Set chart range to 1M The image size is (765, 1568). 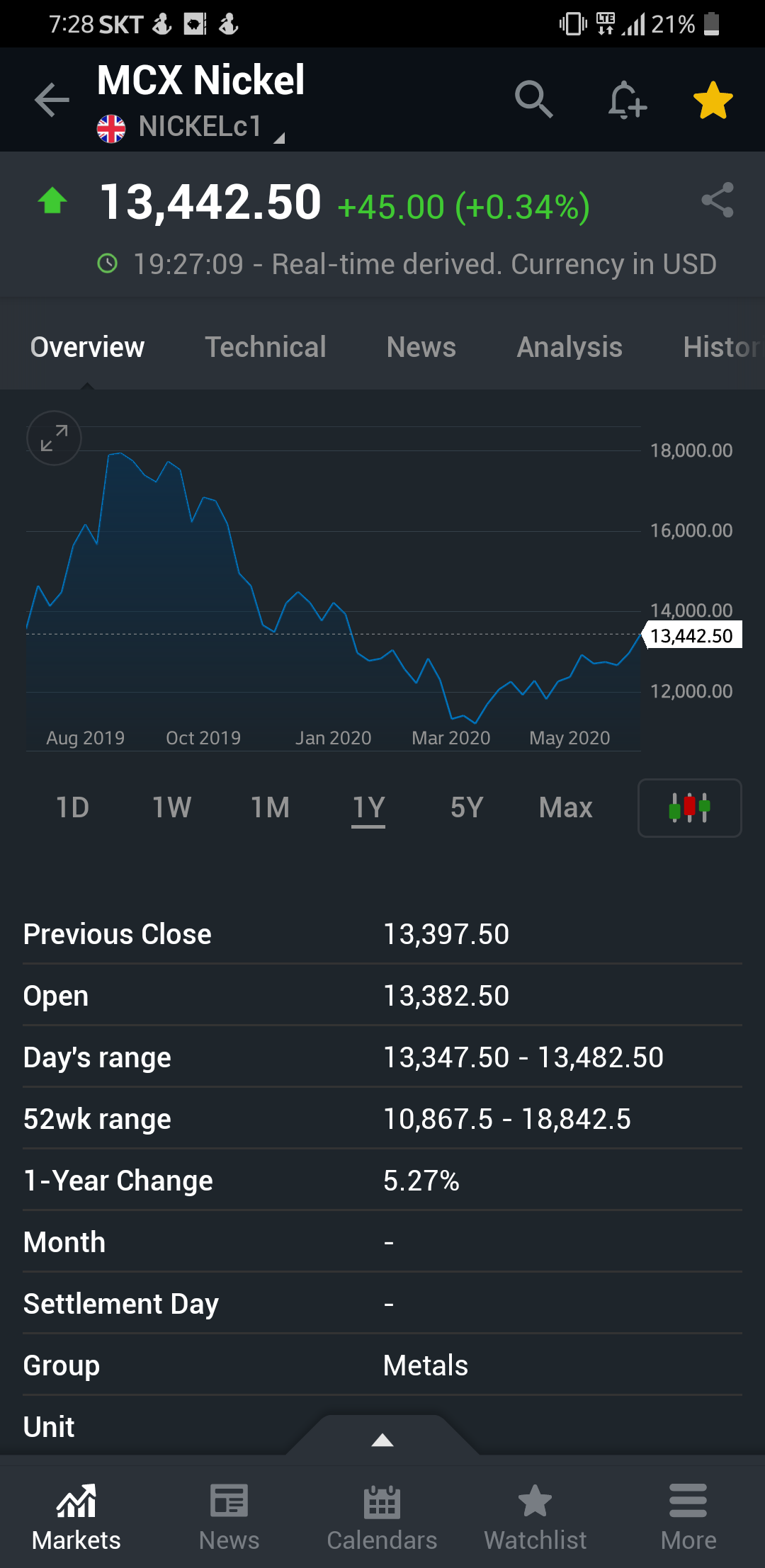click(270, 807)
